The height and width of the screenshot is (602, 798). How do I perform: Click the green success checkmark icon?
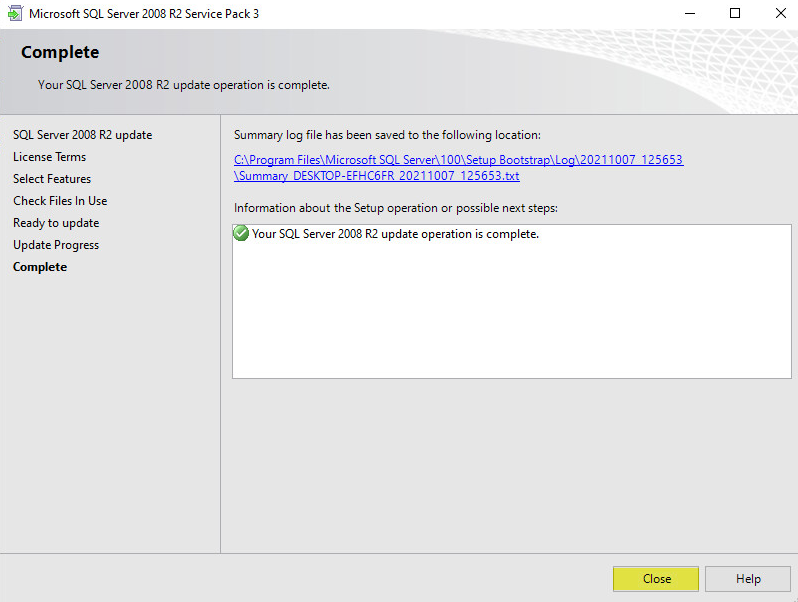pyautogui.click(x=241, y=233)
